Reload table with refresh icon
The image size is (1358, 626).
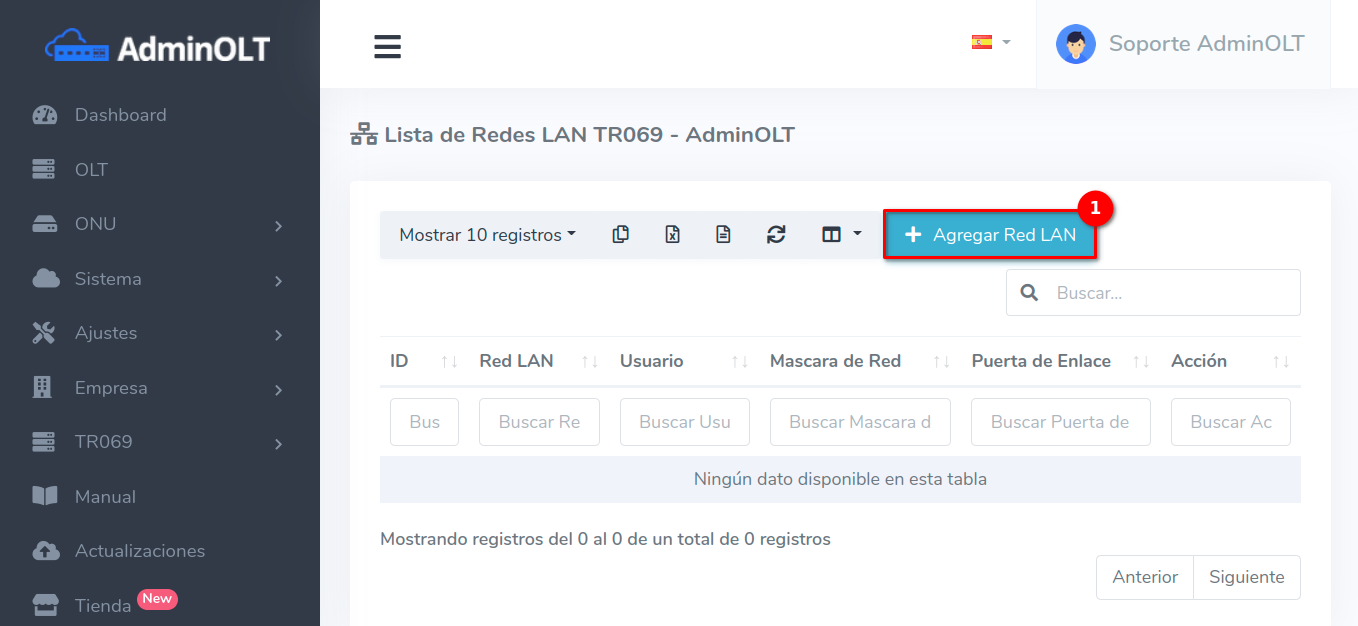(776, 235)
